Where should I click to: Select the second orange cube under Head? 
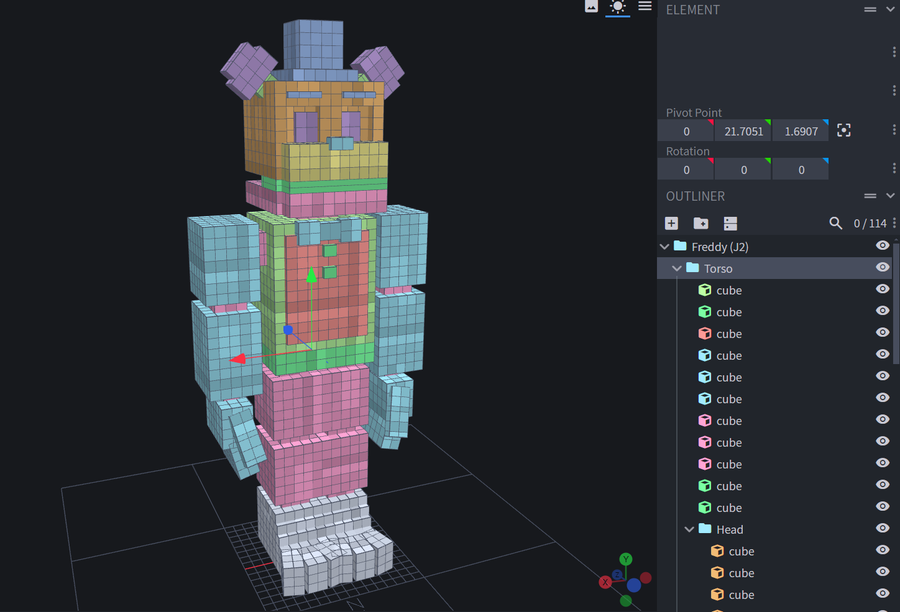point(775,573)
